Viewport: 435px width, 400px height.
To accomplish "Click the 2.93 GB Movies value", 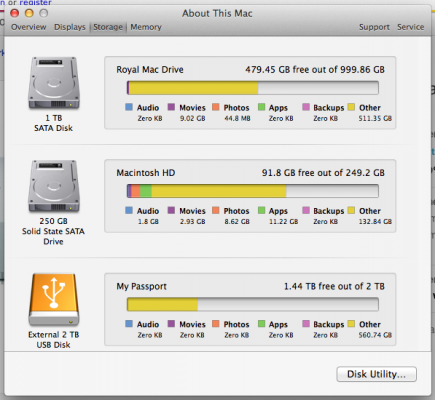I will 192,222.
